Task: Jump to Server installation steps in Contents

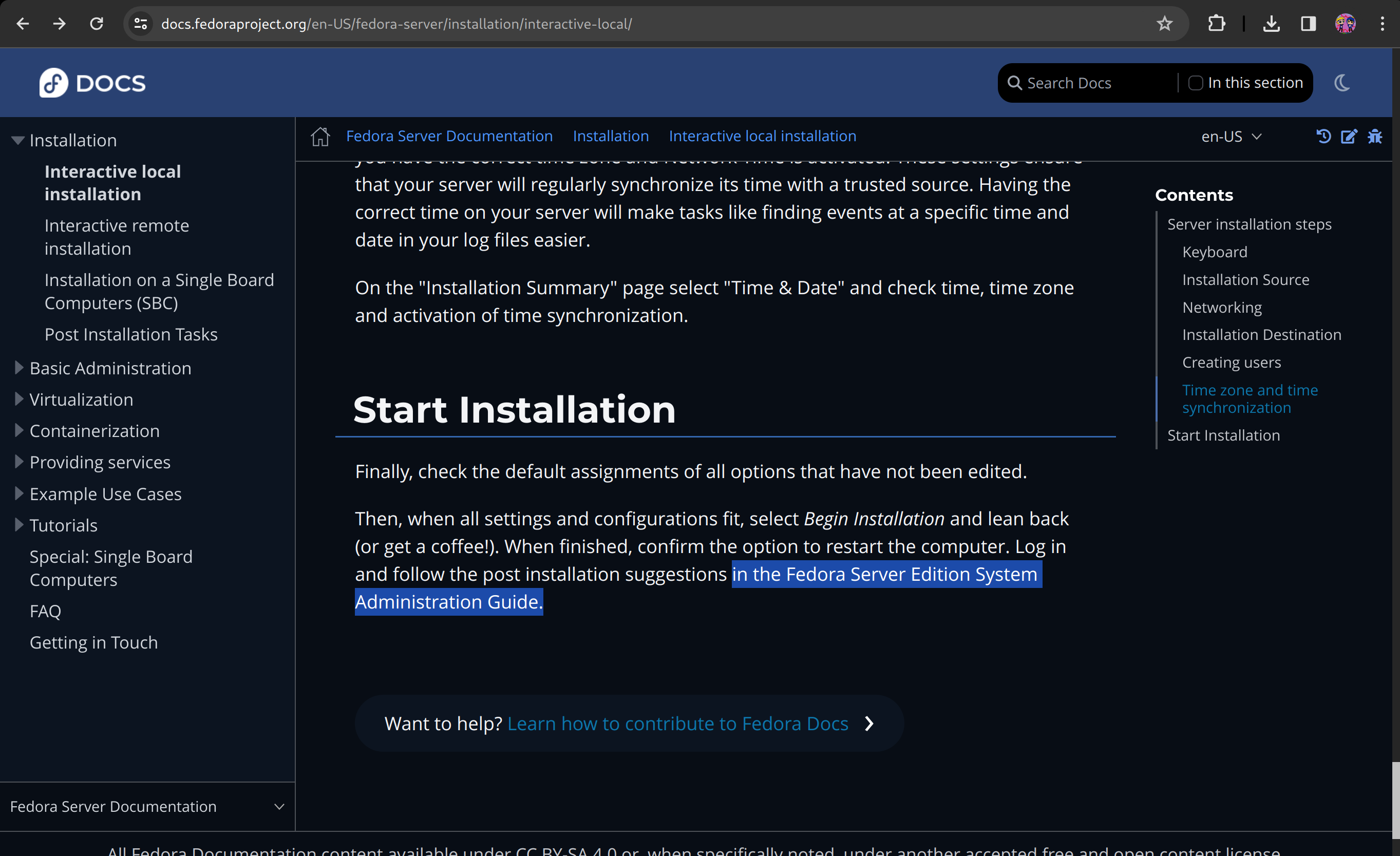Action: [1250, 224]
